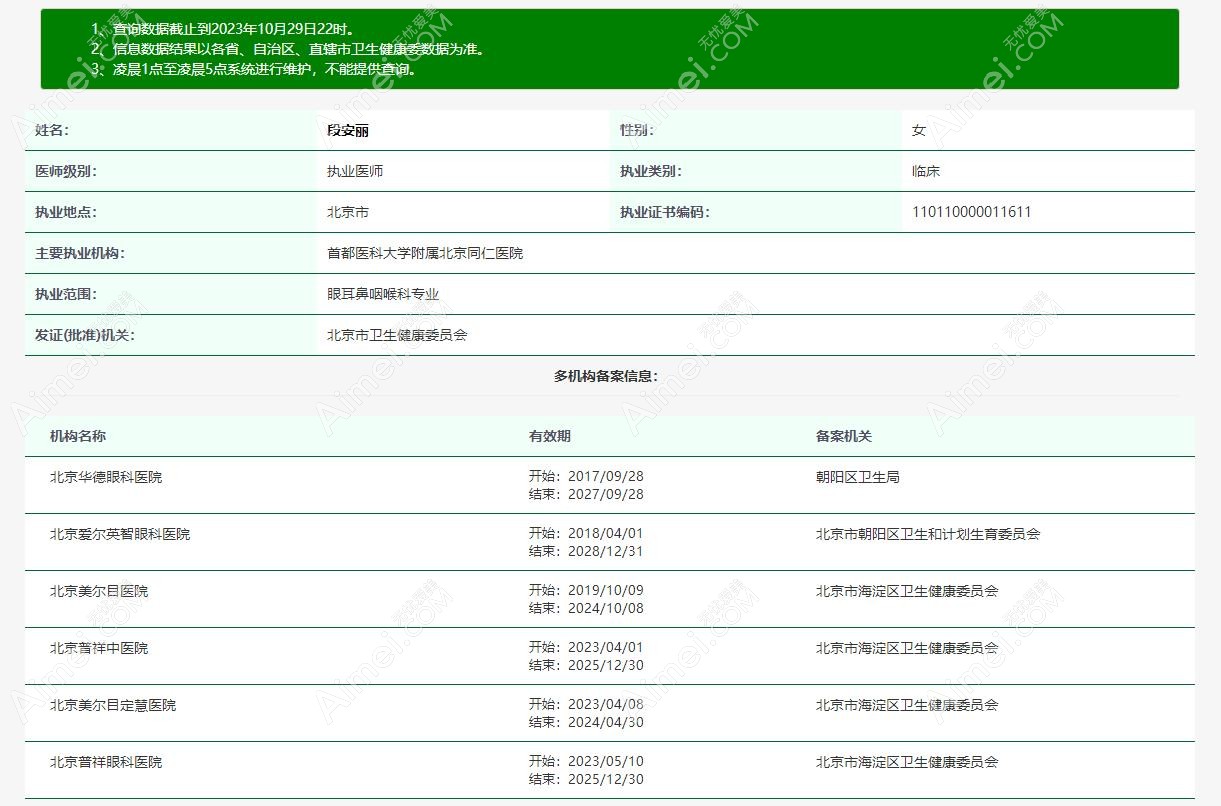This screenshot has width=1221, height=806.
Task: Click 北京美尔目定慧医院 row's 海淀区卫生健康委员会
Action: [x=907, y=705]
